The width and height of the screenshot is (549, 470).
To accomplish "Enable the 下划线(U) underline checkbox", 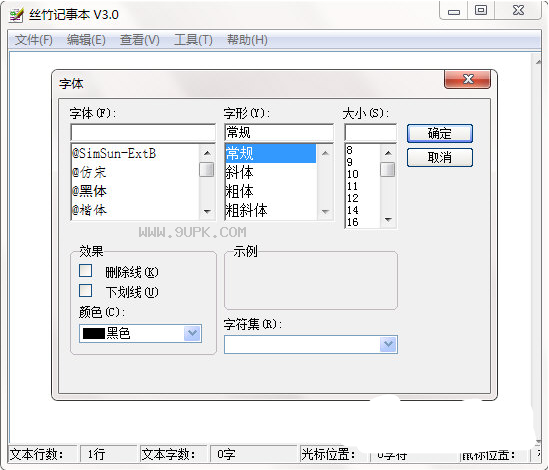I will coord(85,291).
